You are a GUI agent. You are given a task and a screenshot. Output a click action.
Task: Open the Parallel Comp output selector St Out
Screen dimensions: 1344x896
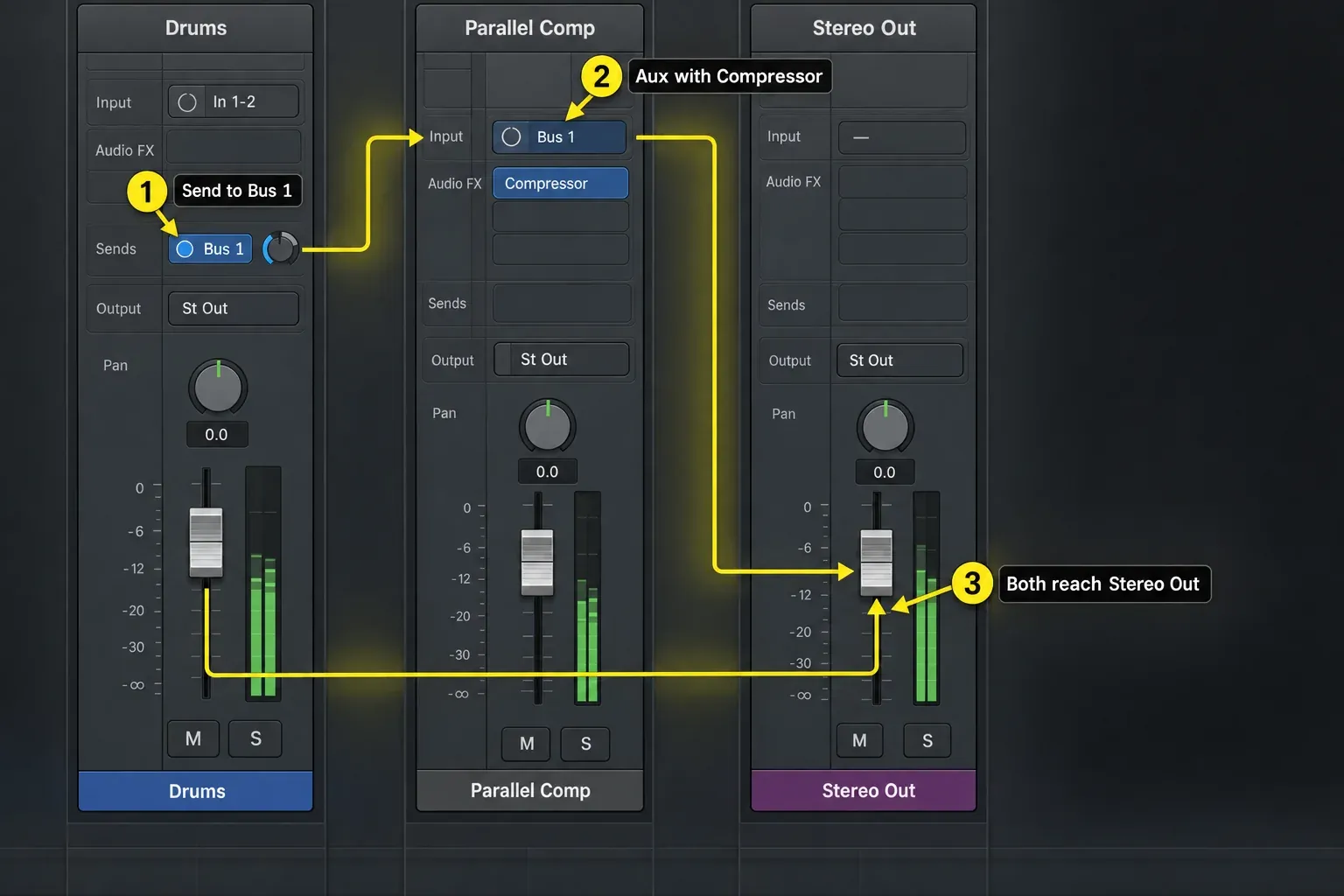[562, 360]
